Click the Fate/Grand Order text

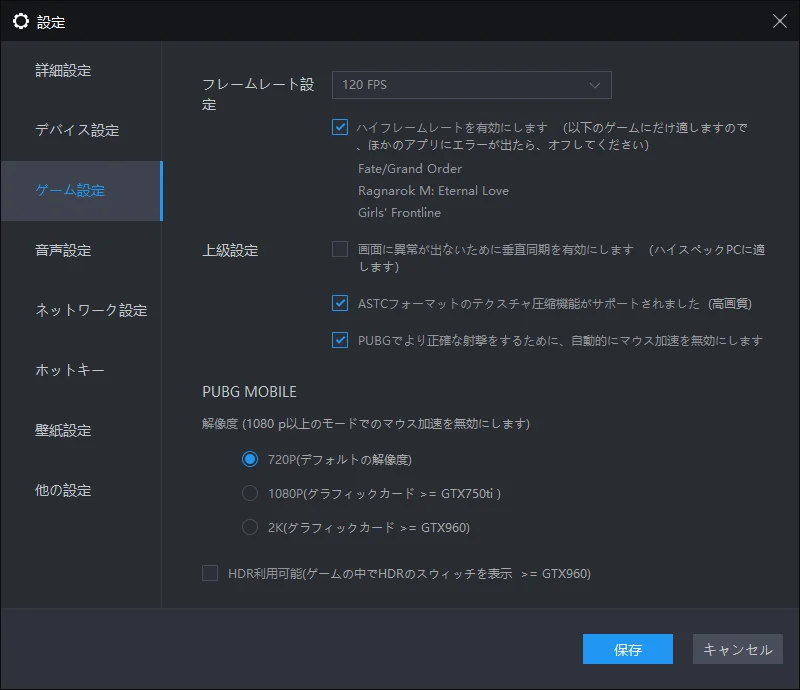tap(410, 168)
